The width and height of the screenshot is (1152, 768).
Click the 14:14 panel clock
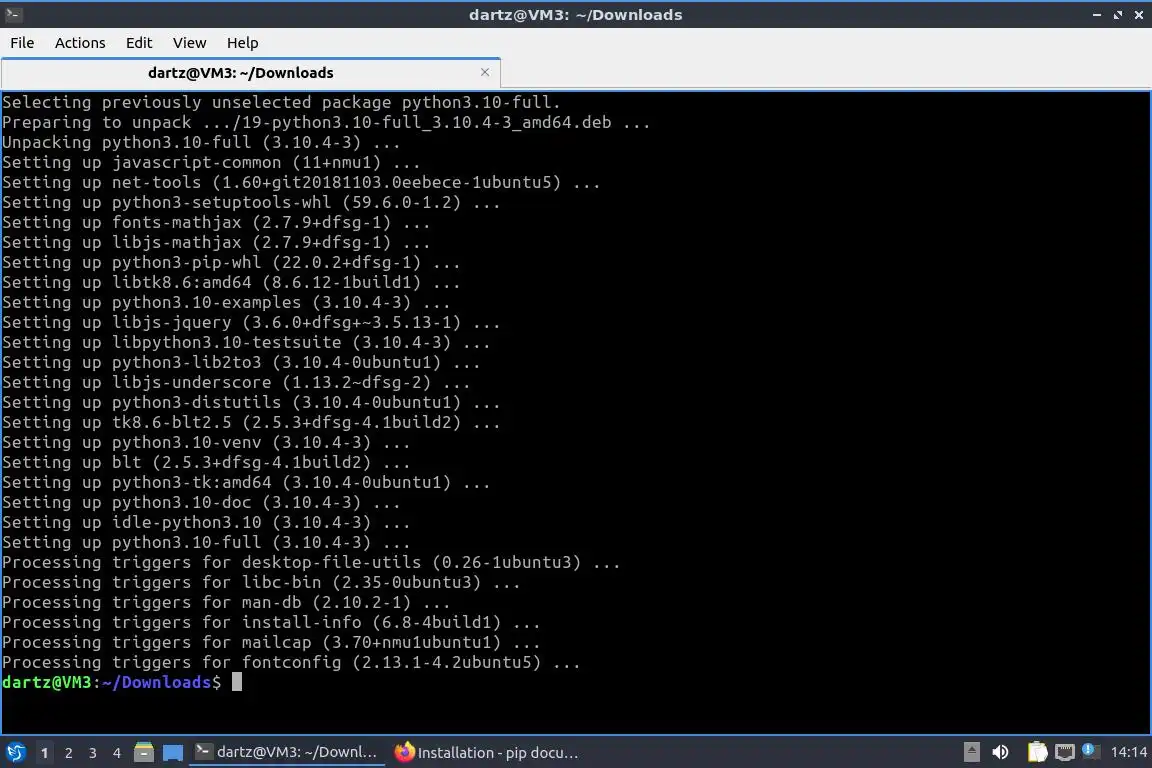(1128, 752)
